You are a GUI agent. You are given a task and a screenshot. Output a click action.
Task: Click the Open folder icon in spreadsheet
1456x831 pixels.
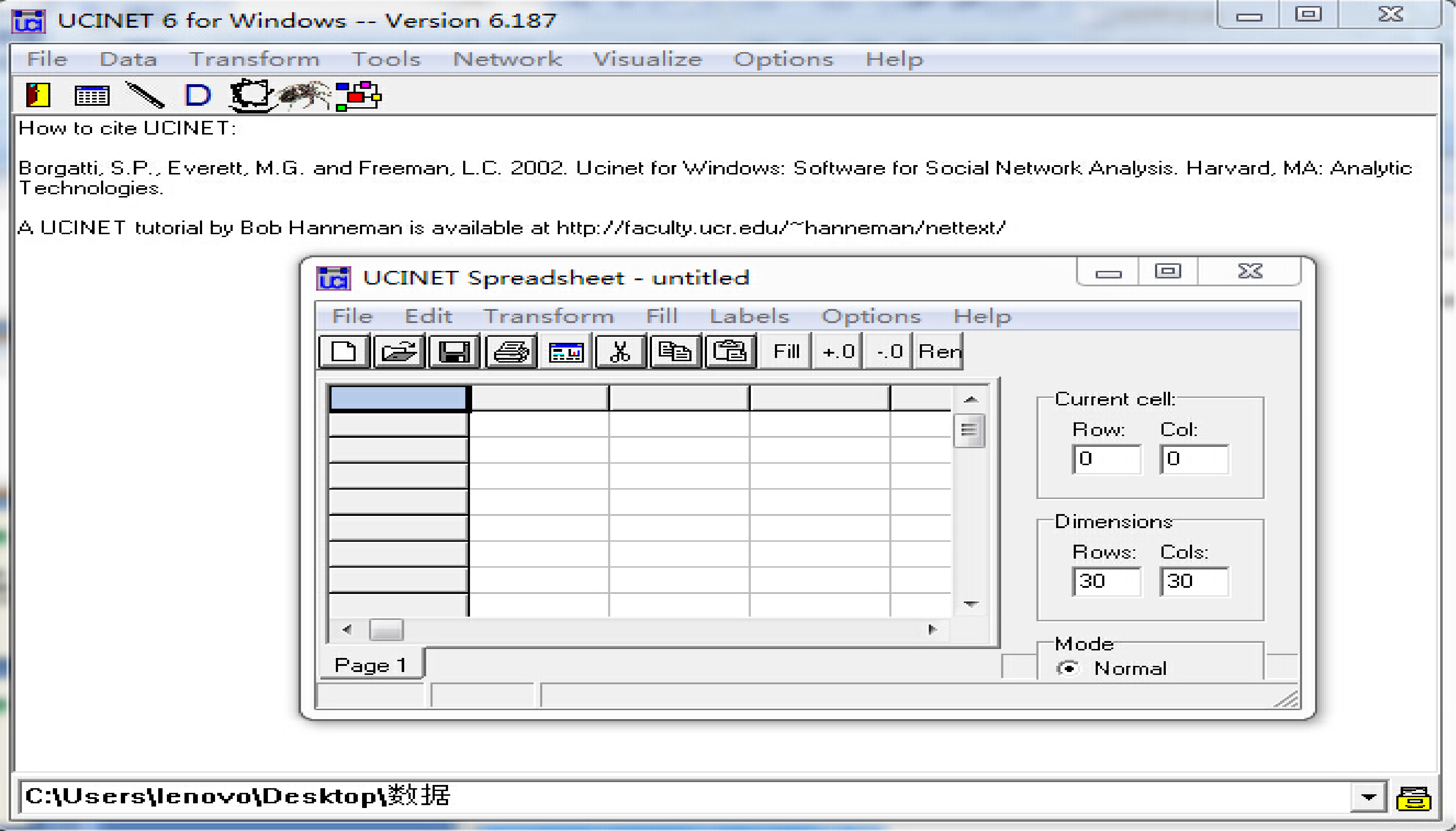tap(399, 351)
